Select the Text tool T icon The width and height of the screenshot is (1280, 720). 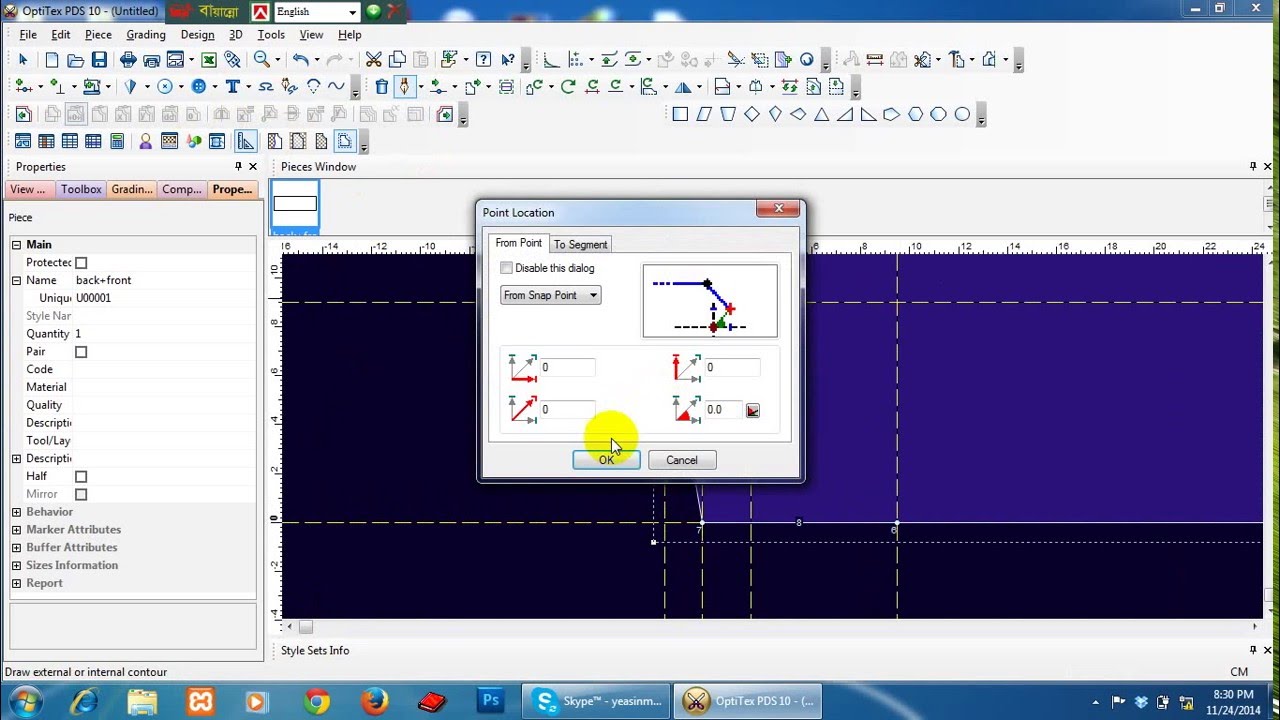[x=232, y=87]
